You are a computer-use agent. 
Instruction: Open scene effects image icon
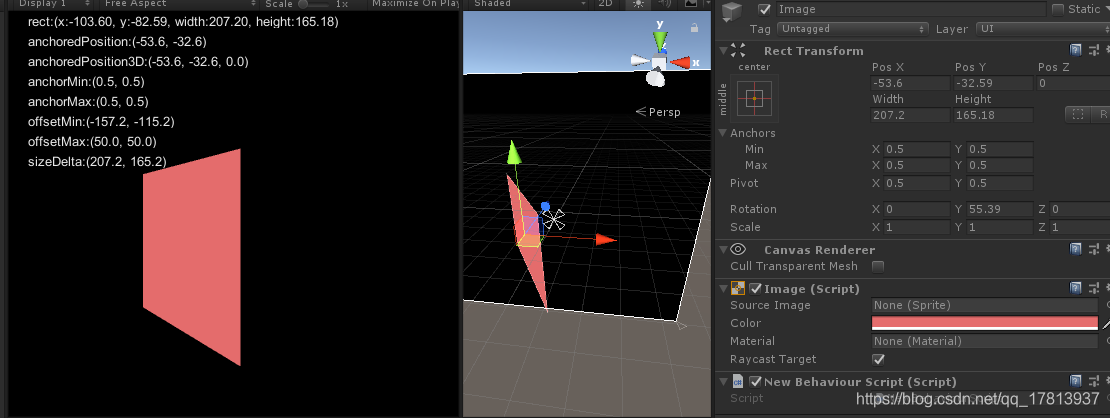click(x=691, y=4)
